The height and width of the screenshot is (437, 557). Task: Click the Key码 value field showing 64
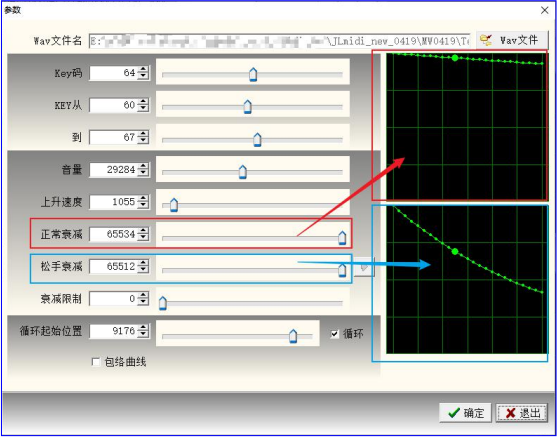[113, 73]
